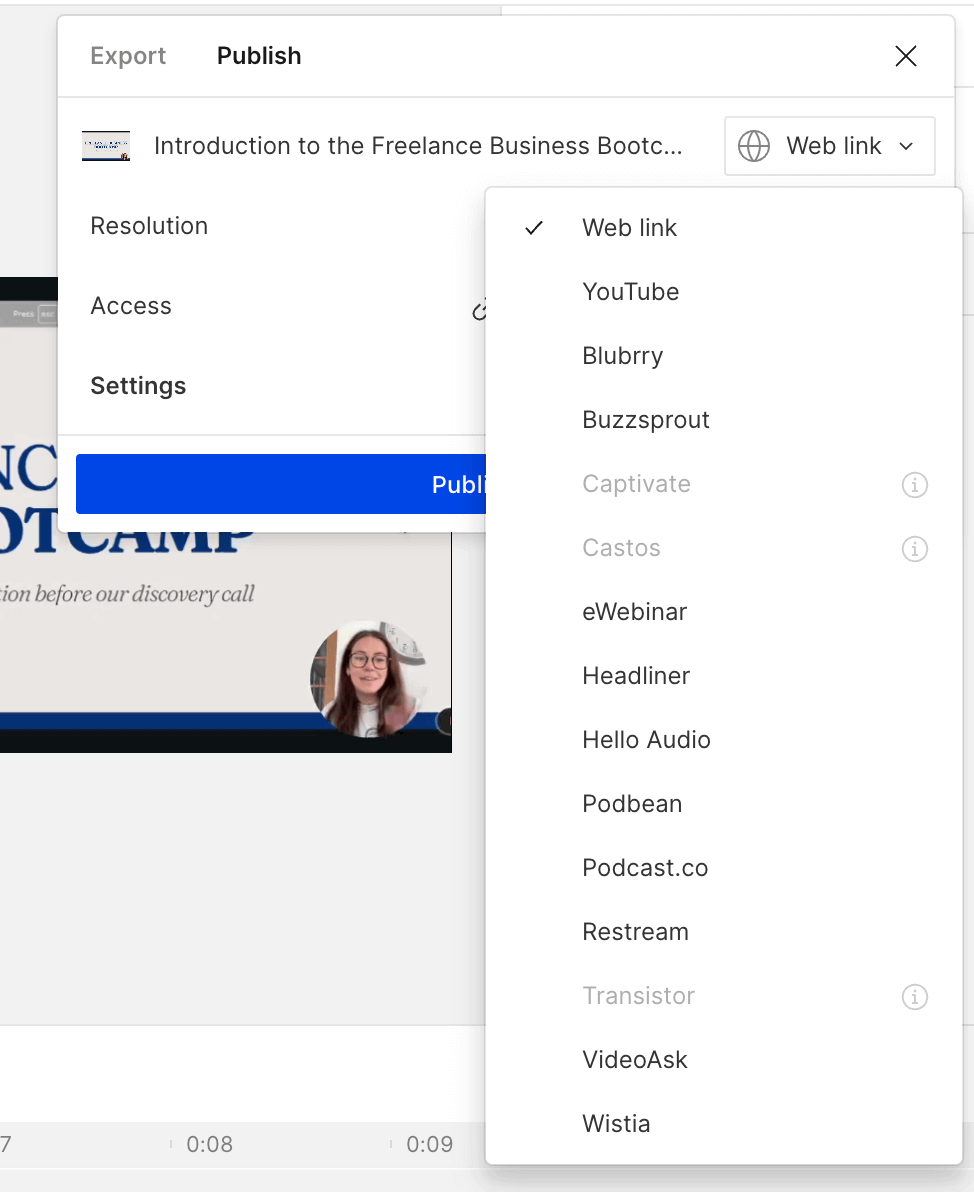Switch to the Export tab

[x=128, y=56]
